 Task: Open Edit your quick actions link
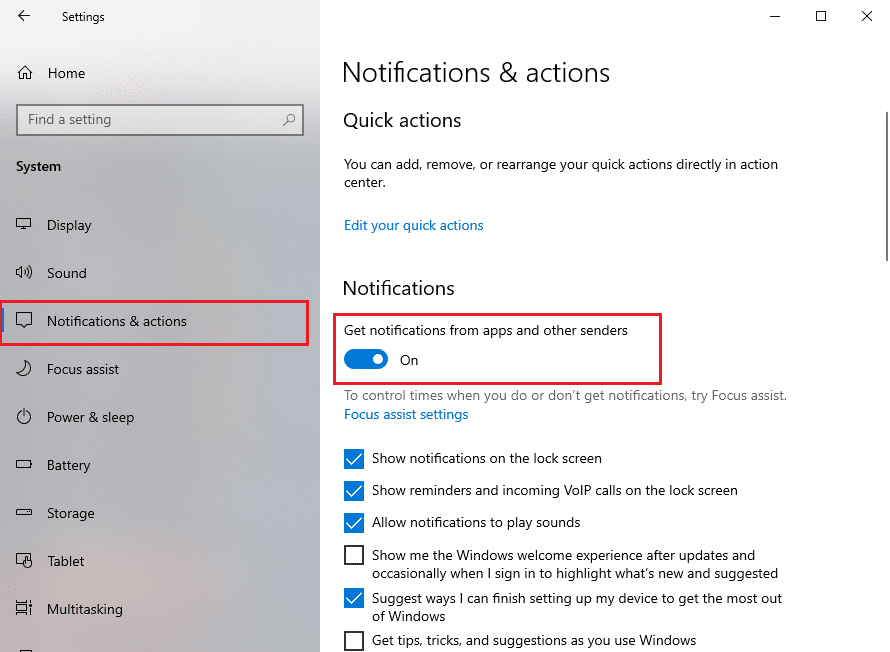[413, 225]
